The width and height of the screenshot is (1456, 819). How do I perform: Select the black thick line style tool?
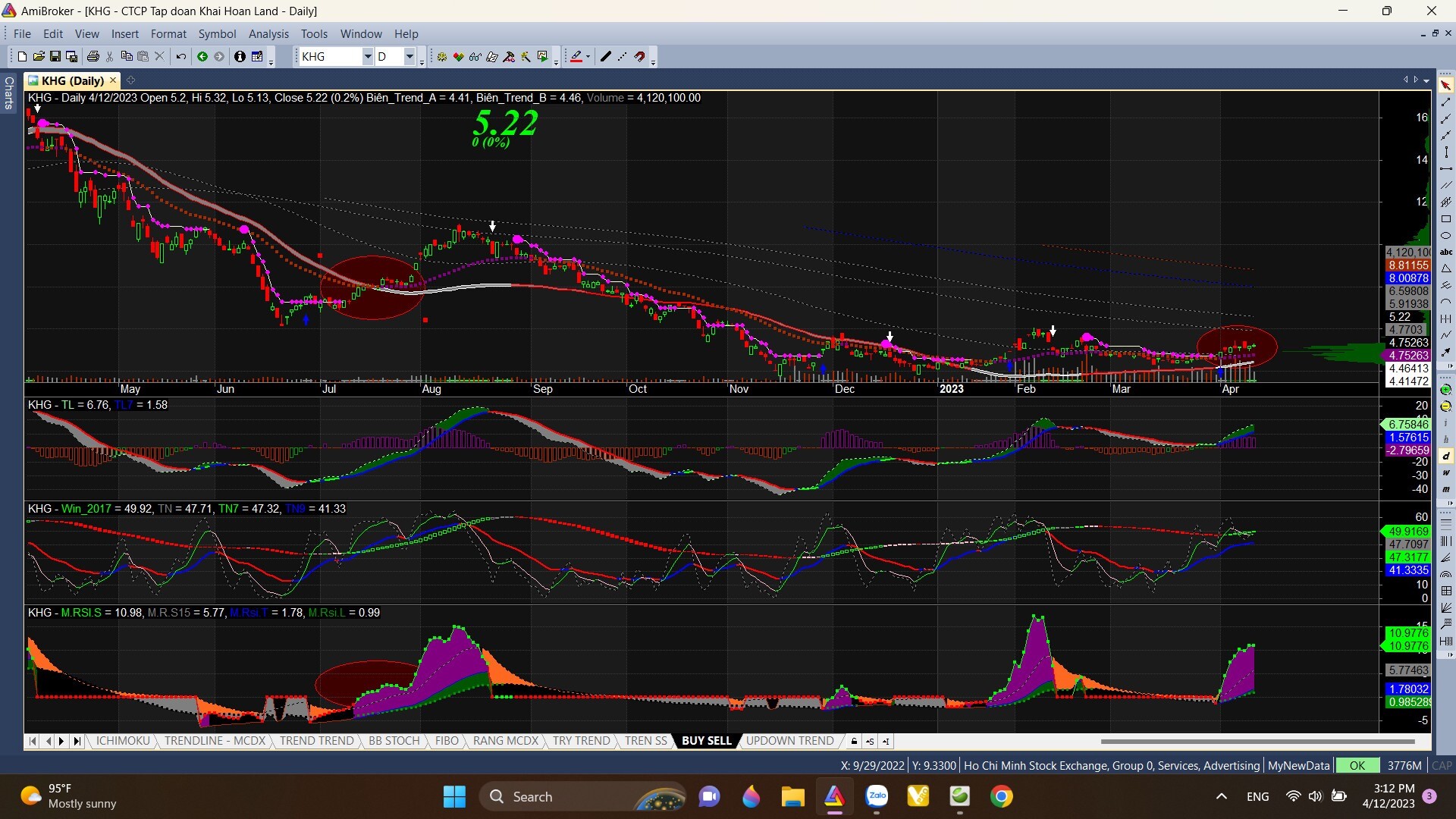605,57
